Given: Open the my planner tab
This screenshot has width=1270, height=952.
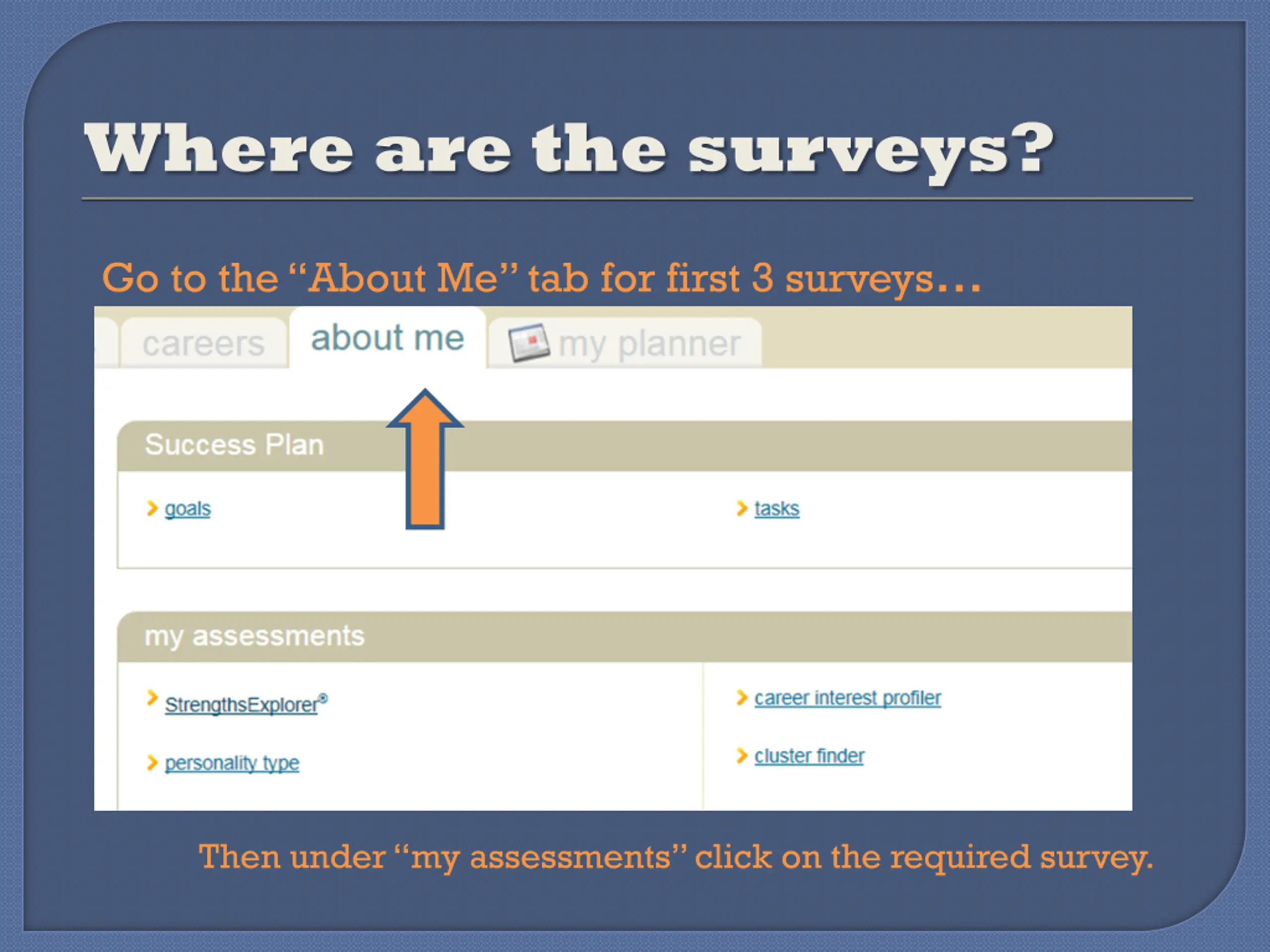Looking at the screenshot, I should 649,344.
